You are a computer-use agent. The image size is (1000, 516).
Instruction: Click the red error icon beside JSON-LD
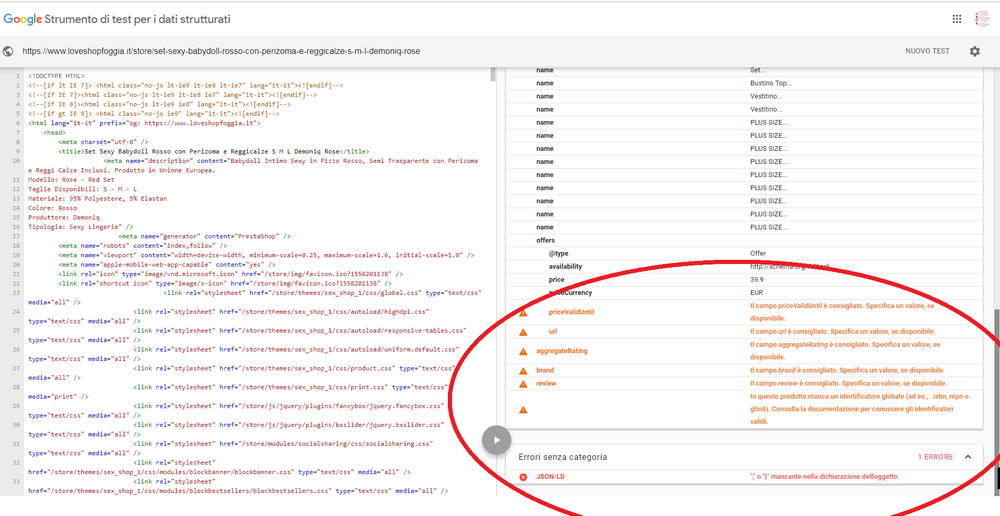523,477
